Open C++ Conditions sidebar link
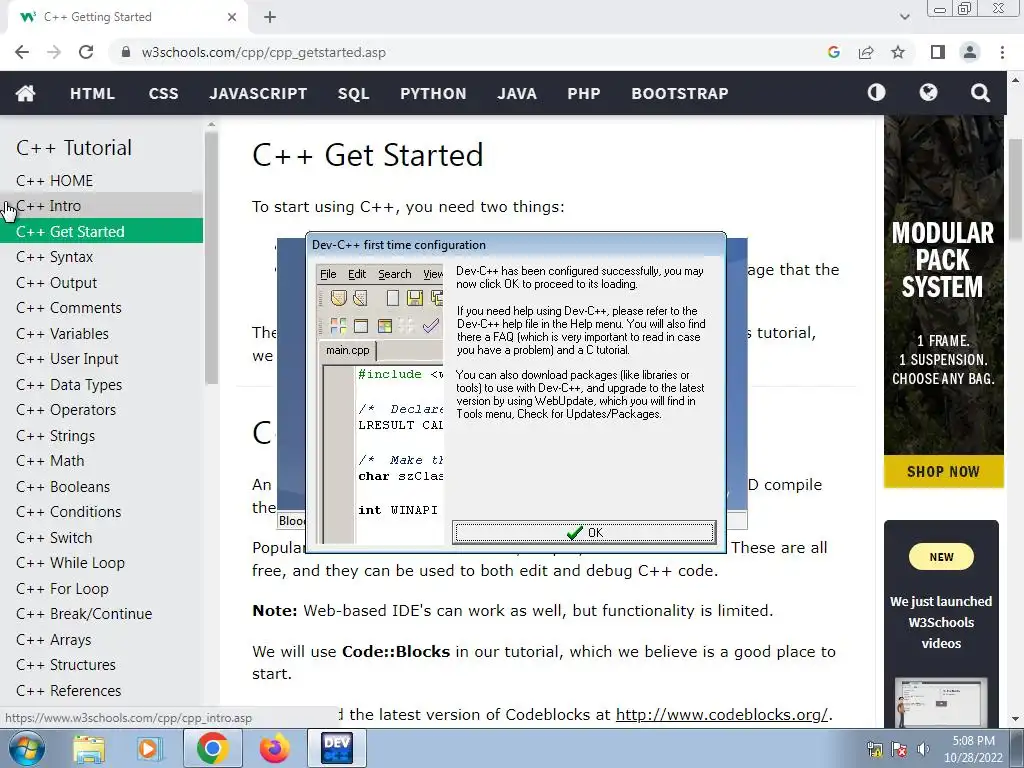Image resolution: width=1024 pixels, height=768 pixels. [101, 511]
